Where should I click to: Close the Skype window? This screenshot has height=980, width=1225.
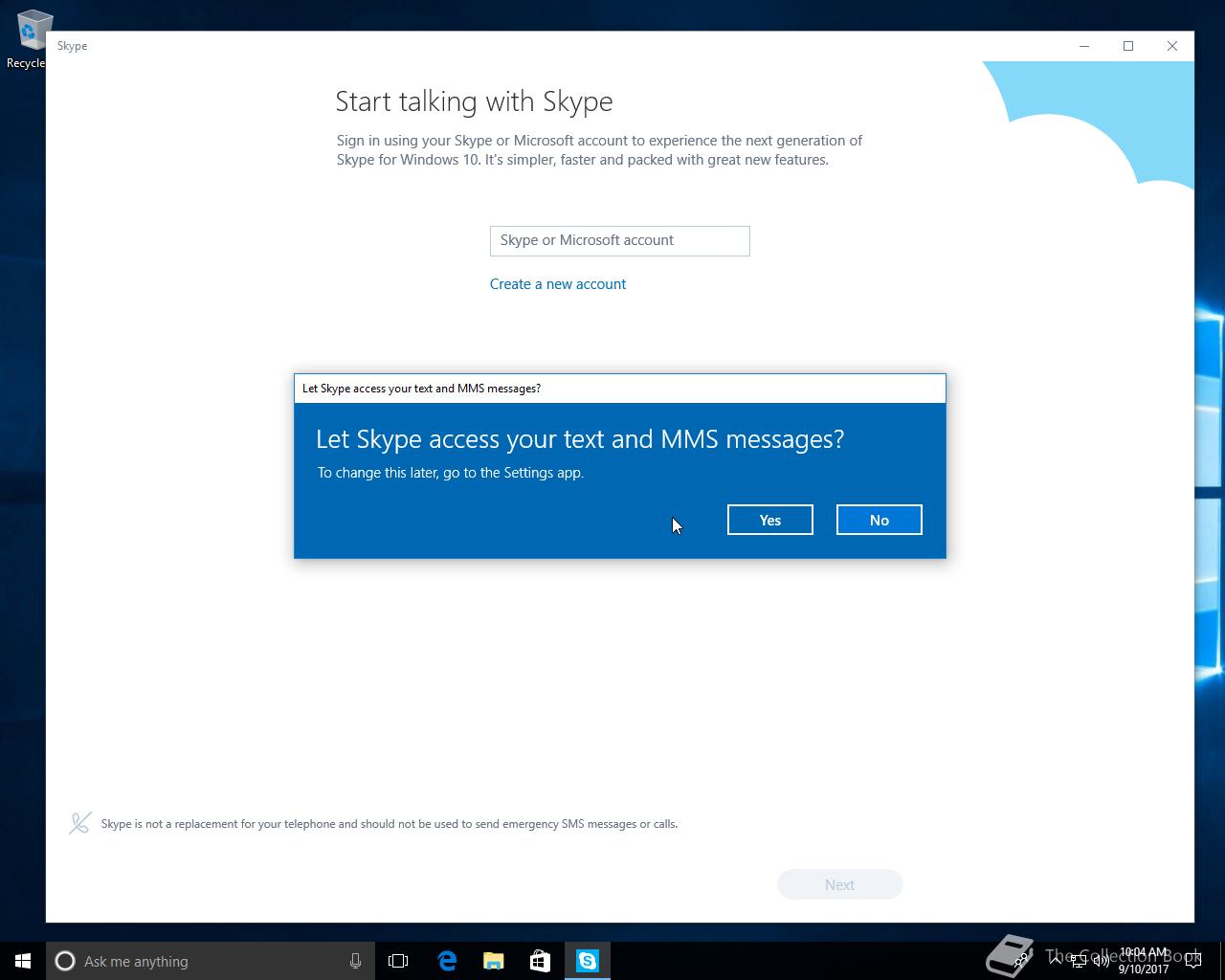coord(1172,46)
